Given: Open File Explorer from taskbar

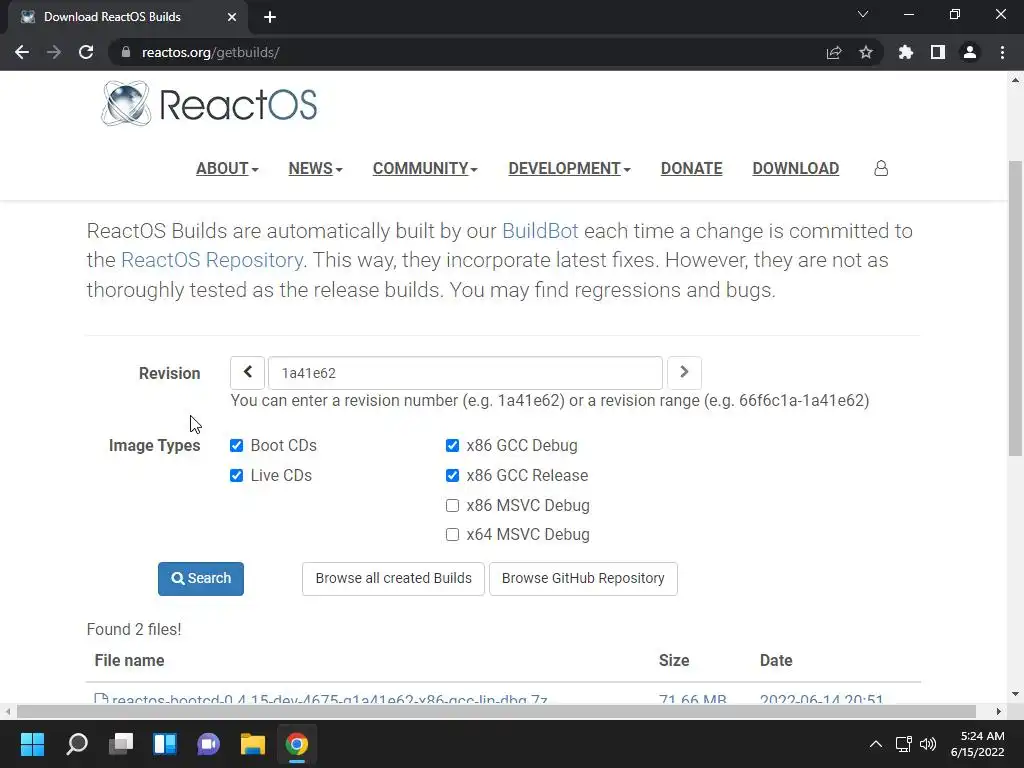Looking at the screenshot, I should [253, 744].
